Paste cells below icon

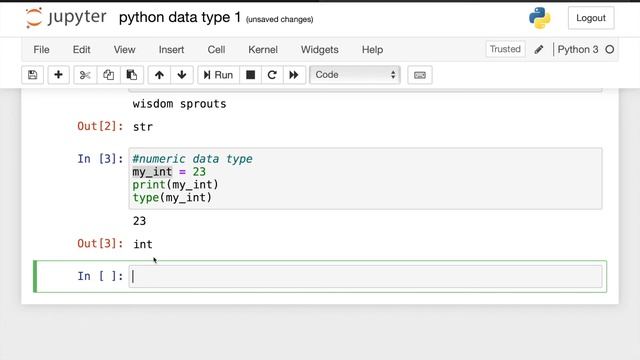coord(131,75)
